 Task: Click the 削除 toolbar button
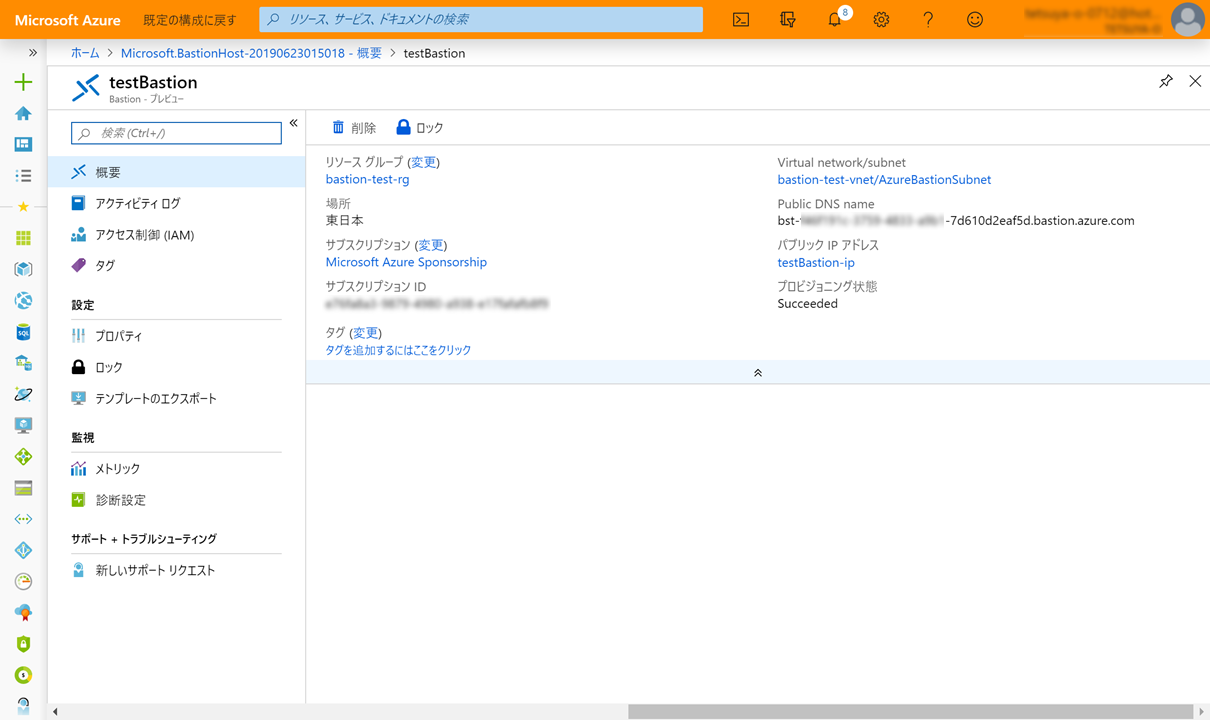[x=354, y=127]
